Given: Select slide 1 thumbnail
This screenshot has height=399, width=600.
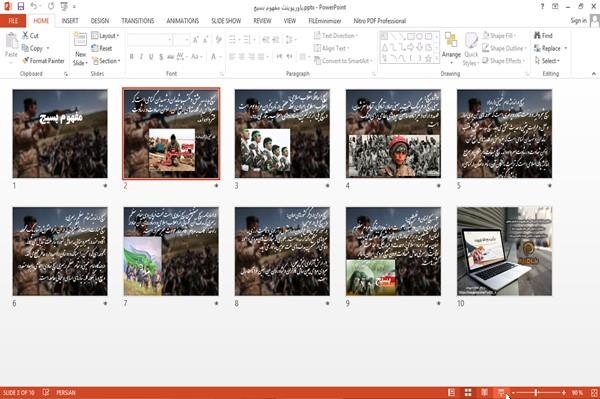Looking at the screenshot, I should (60, 134).
